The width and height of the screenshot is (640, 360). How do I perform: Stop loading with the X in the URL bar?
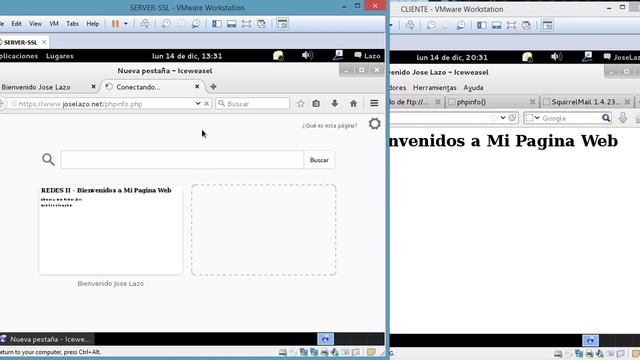click(x=207, y=104)
